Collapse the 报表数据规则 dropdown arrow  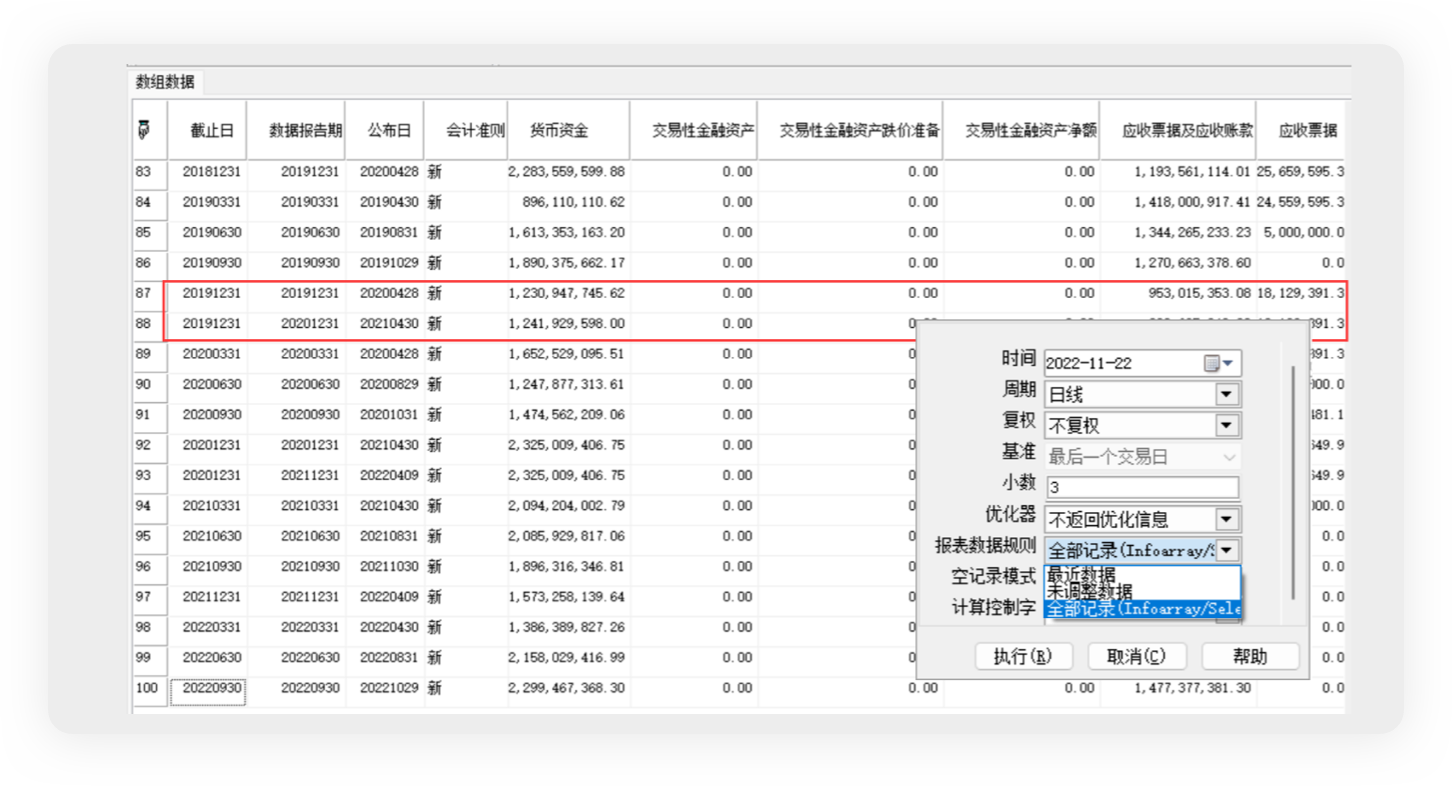tap(1227, 550)
